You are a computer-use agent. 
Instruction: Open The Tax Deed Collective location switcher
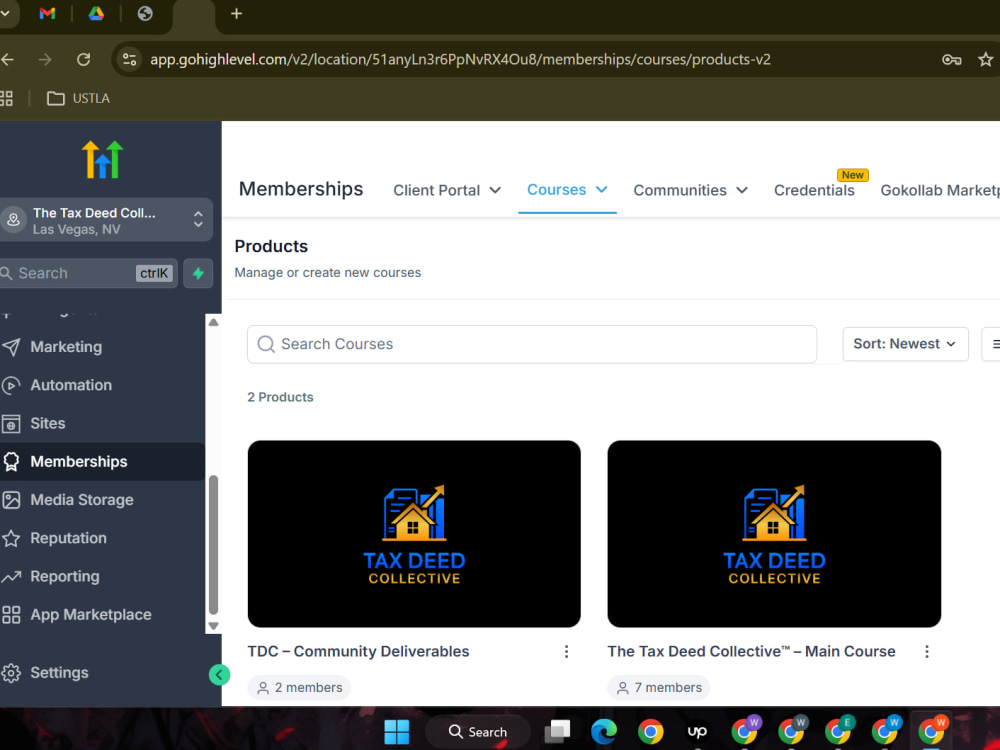pos(106,221)
